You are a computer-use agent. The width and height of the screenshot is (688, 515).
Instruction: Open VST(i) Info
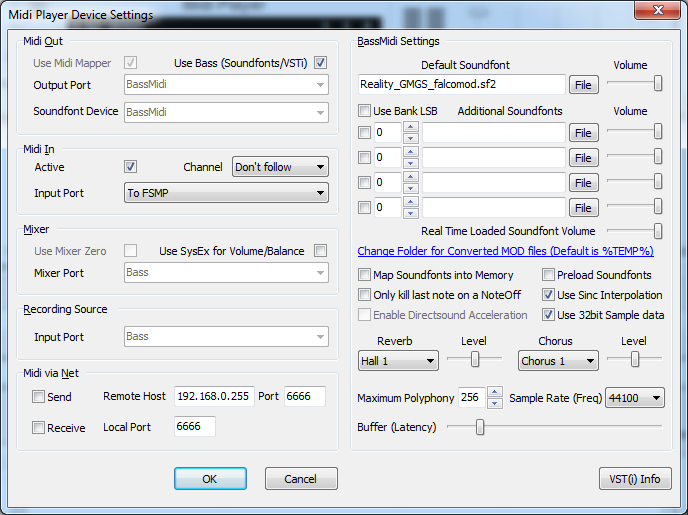coord(635,479)
